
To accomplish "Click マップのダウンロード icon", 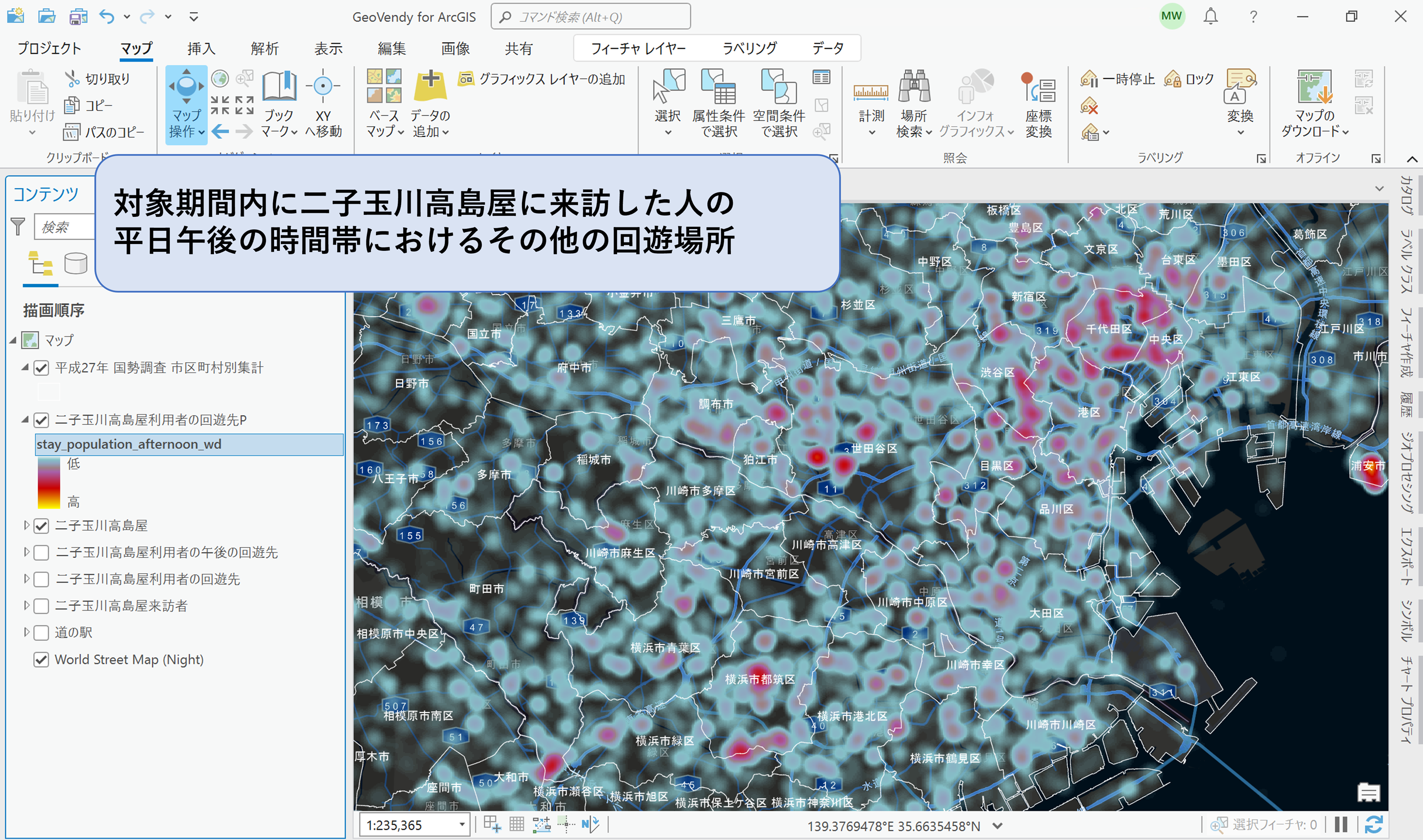I will 1315,104.
